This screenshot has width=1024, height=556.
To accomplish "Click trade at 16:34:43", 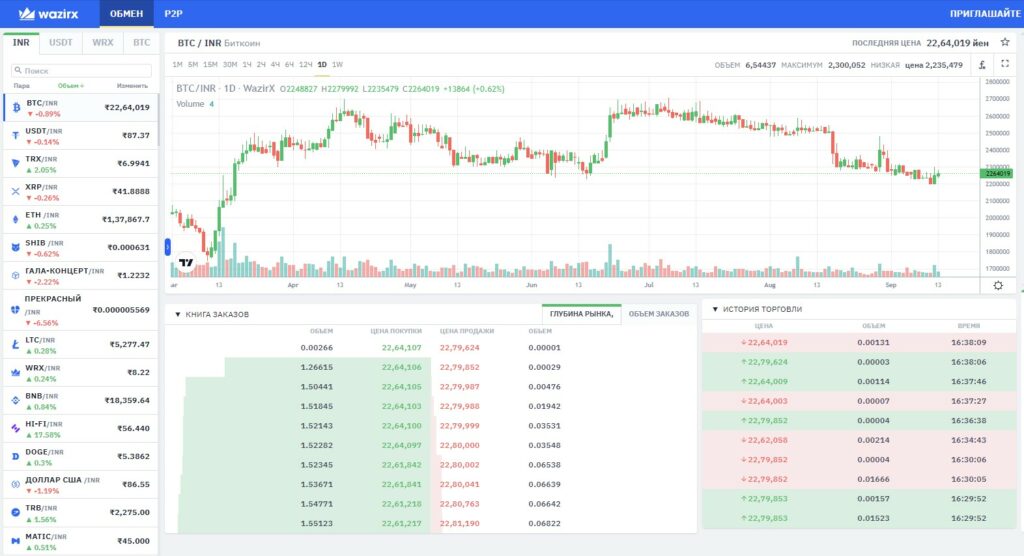I will click(858, 440).
